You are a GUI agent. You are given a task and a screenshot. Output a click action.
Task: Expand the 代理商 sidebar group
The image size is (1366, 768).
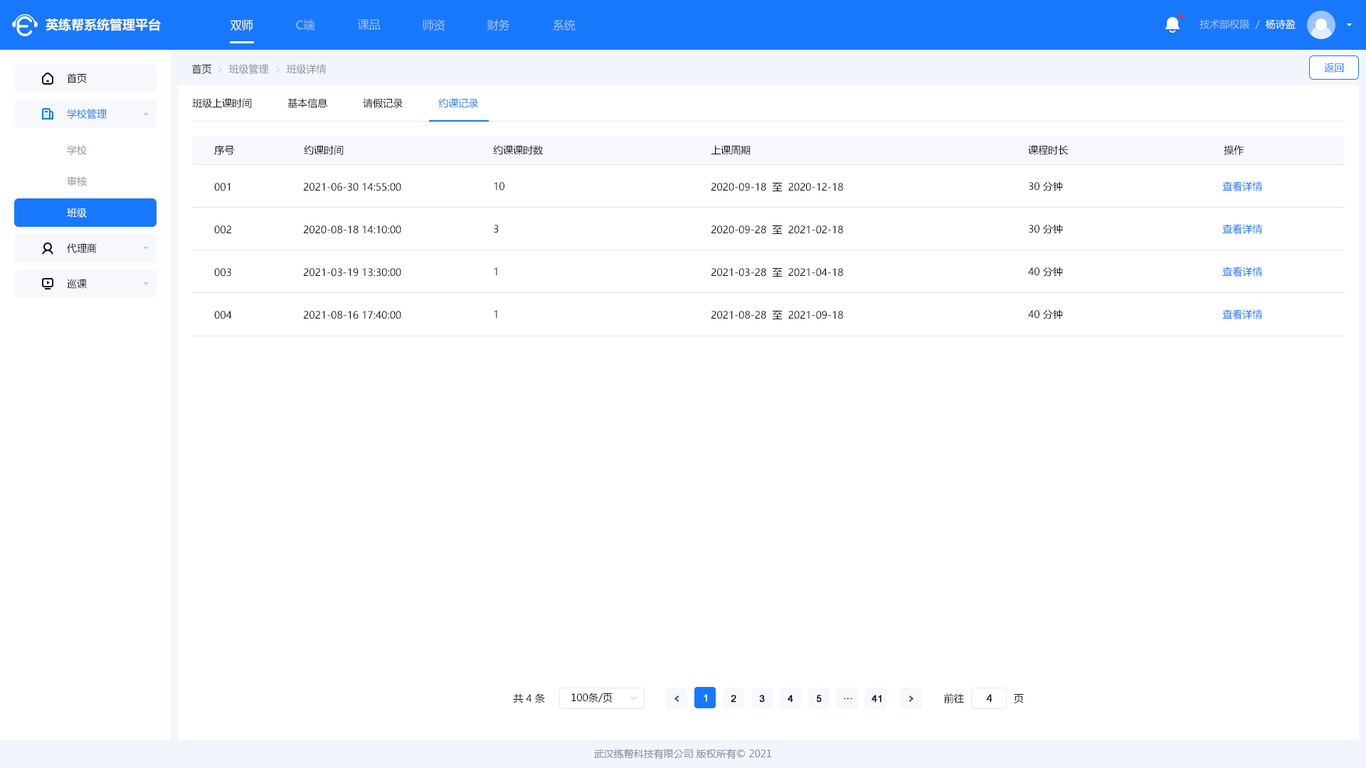pos(146,248)
